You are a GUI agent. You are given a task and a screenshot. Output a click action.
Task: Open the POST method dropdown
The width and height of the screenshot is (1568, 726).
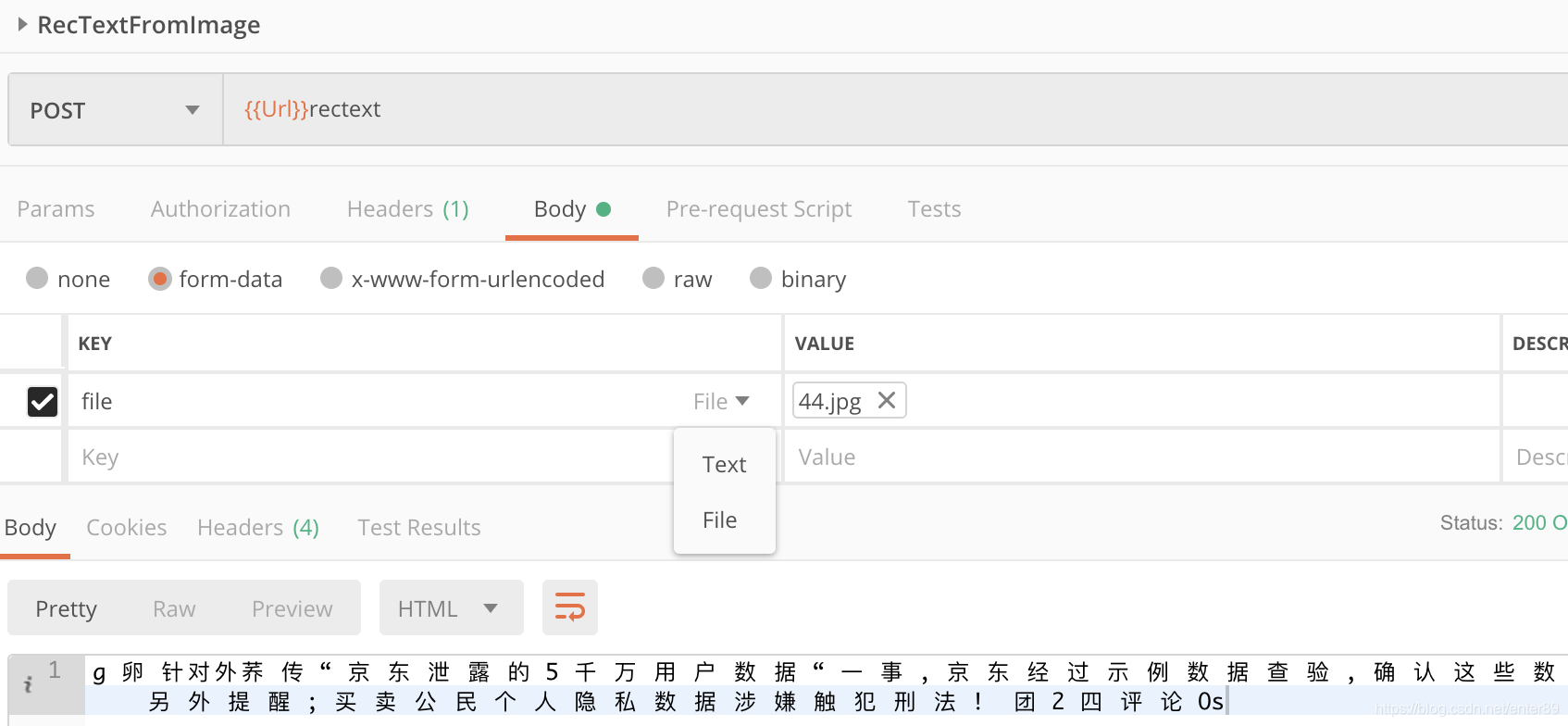pos(115,110)
